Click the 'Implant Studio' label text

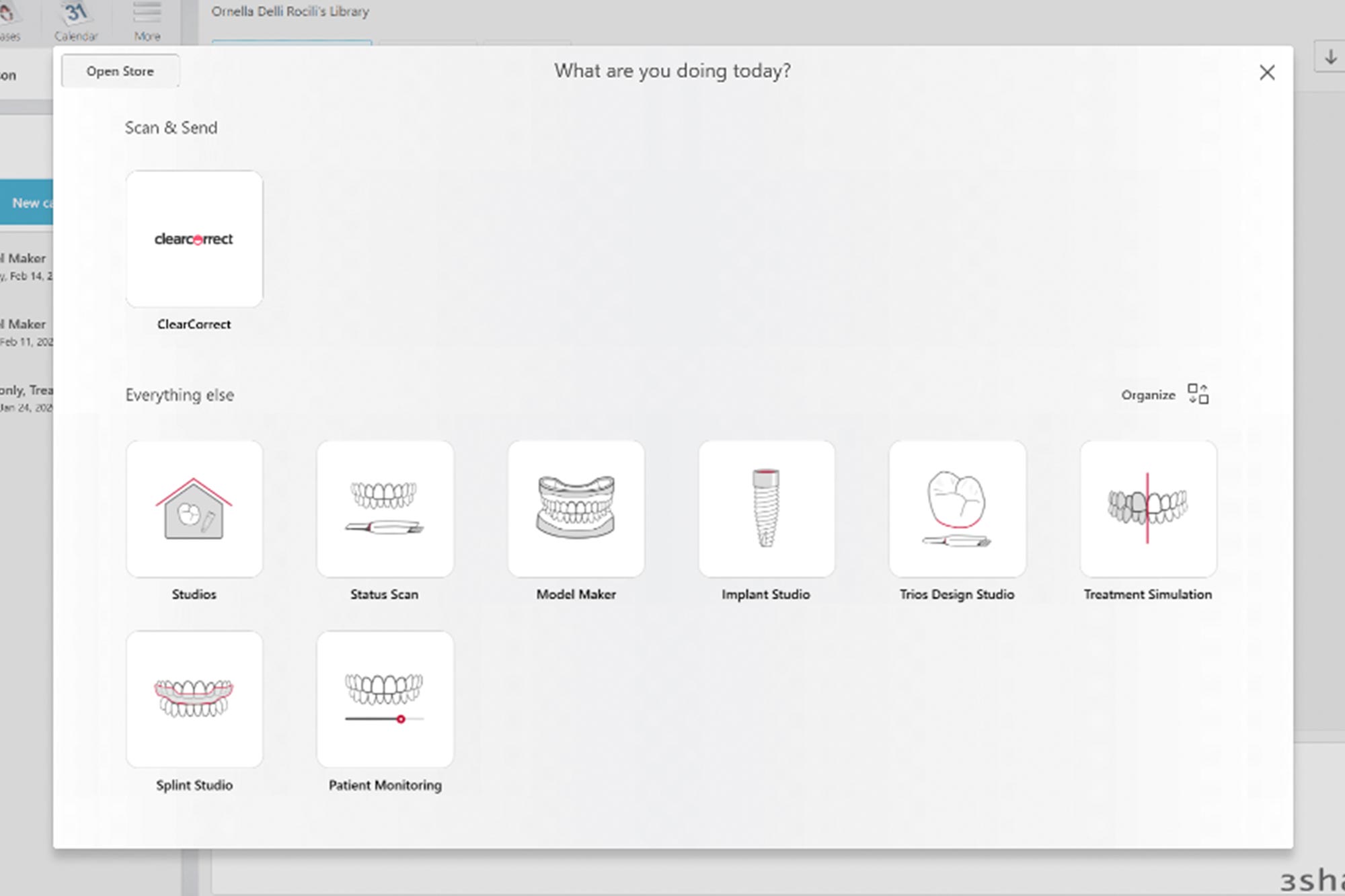pyautogui.click(x=766, y=594)
